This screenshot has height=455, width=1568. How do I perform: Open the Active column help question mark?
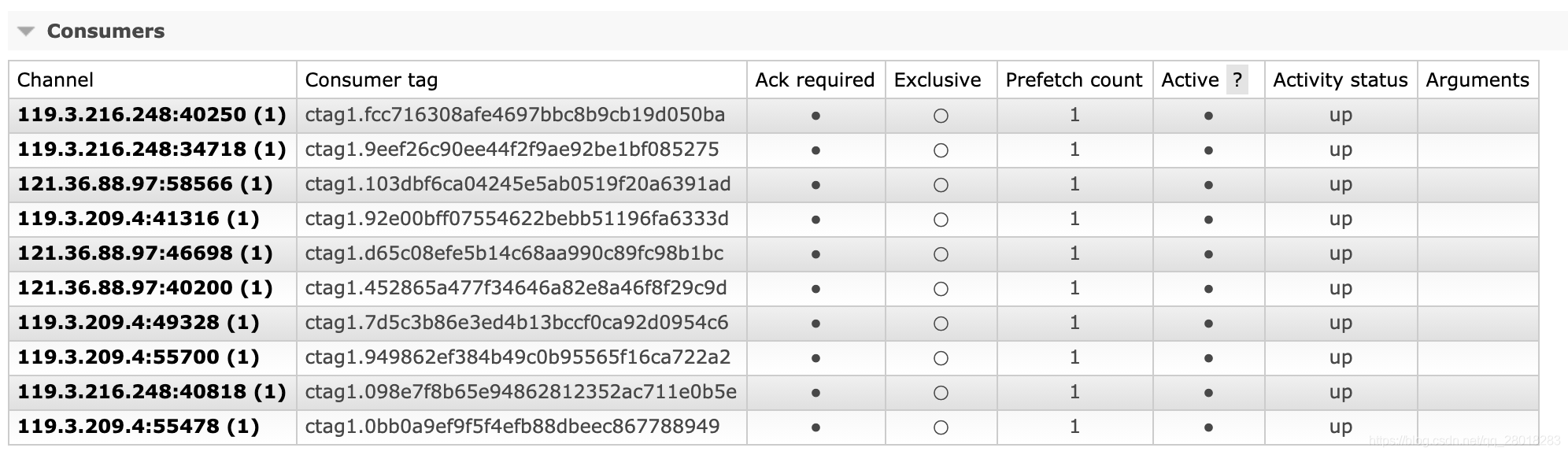1237,80
